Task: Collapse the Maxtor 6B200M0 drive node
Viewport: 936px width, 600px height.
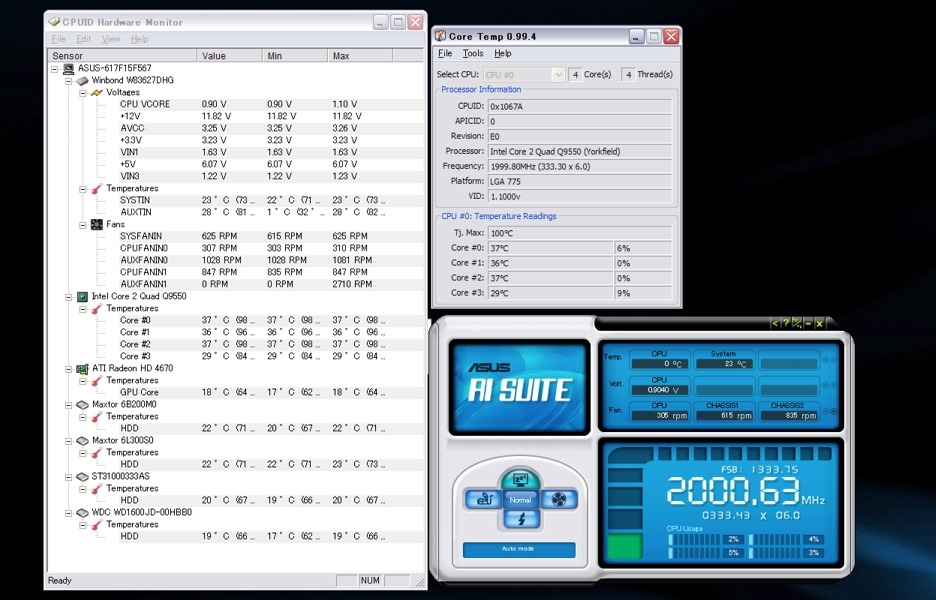Action: [69, 404]
